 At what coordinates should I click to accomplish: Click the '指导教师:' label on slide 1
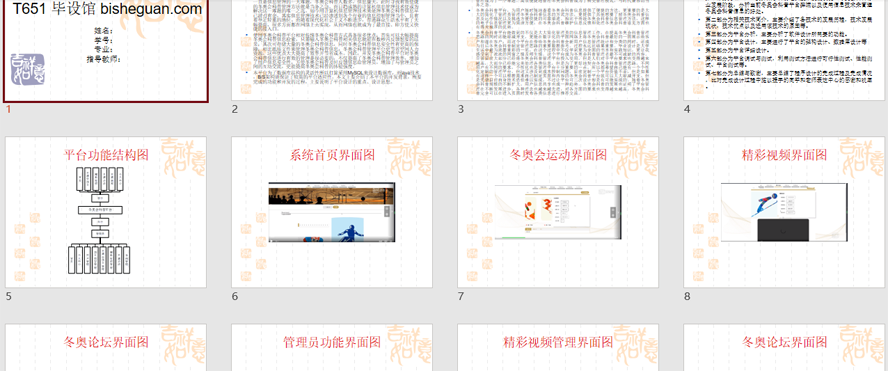pos(104,59)
